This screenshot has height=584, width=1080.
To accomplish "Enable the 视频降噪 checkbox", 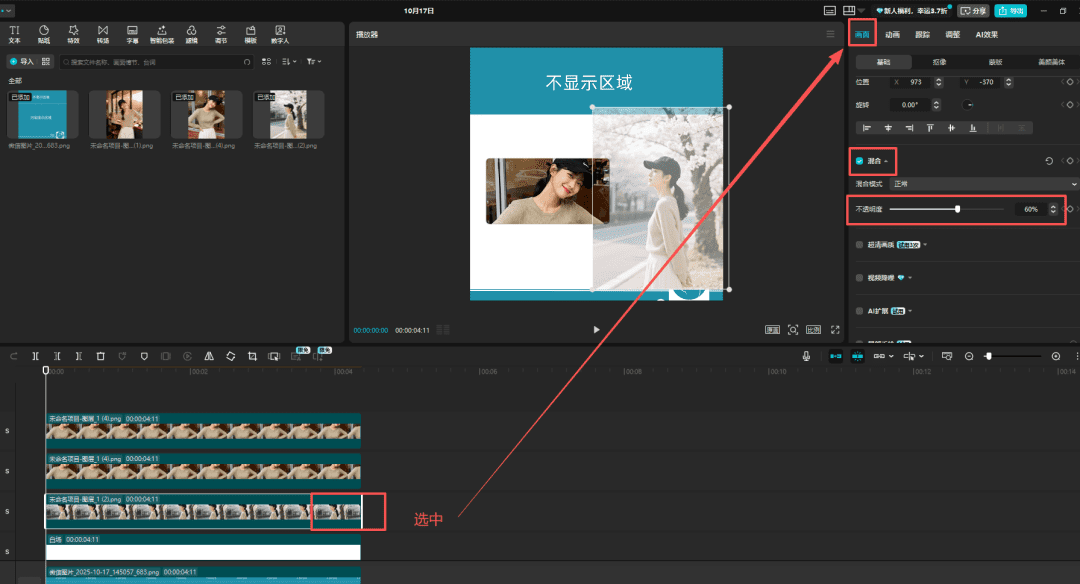I will (859, 277).
